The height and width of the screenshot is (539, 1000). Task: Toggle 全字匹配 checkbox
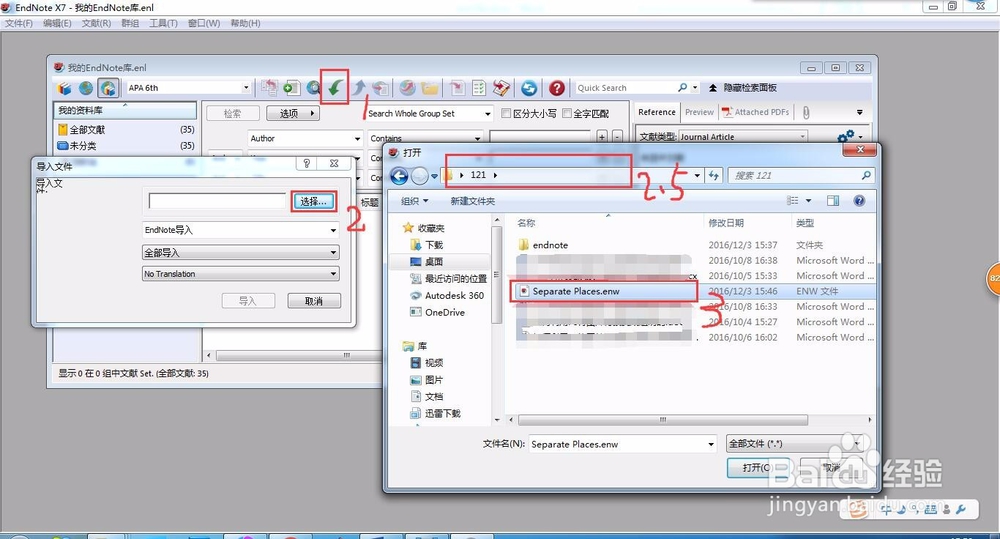(566, 113)
